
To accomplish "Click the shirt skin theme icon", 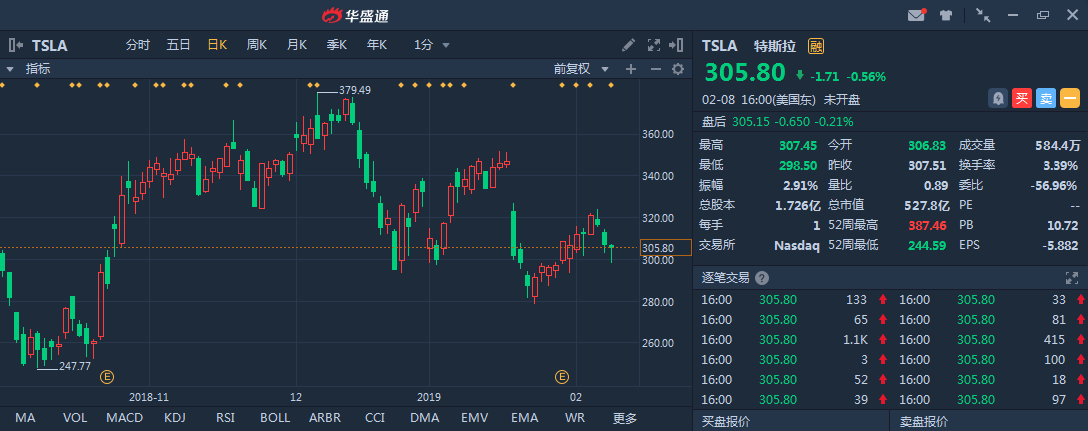I will click(x=946, y=15).
